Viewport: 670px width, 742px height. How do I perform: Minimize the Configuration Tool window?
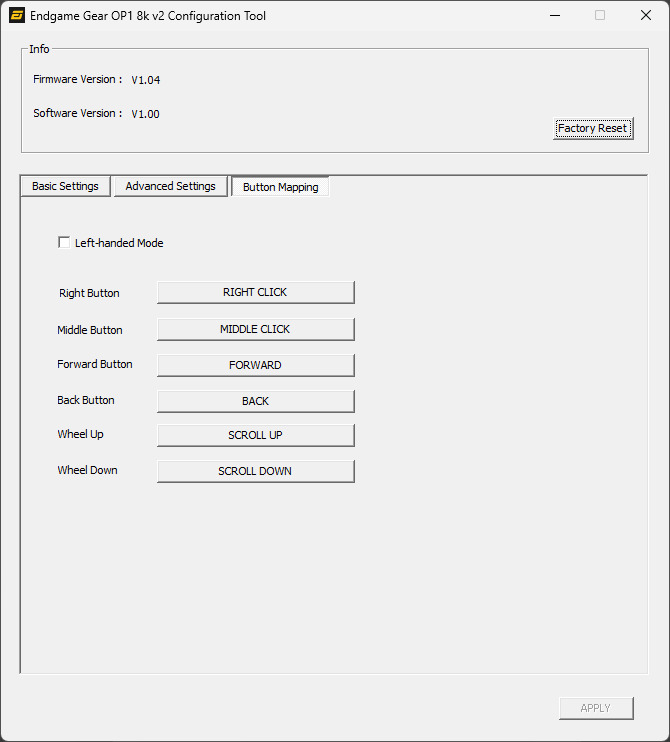(x=554, y=16)
